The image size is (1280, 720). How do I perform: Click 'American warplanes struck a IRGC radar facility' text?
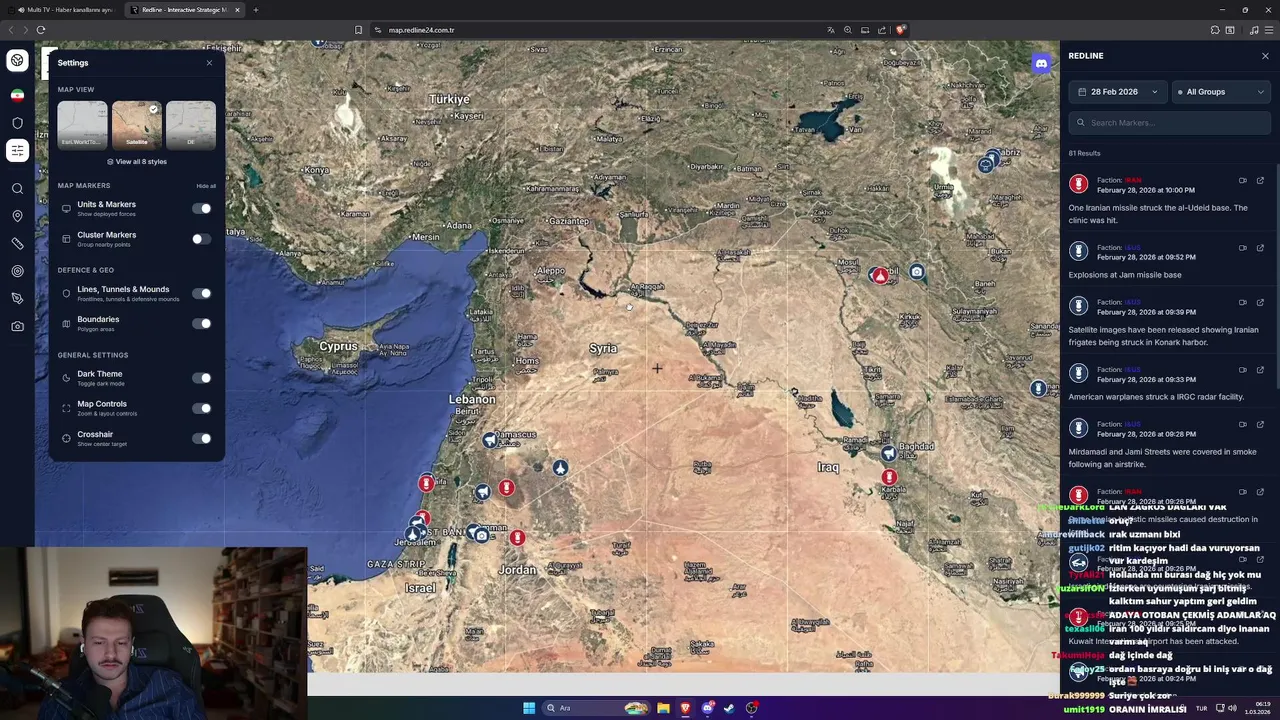pyautogui.click(x=1156, y=397)
